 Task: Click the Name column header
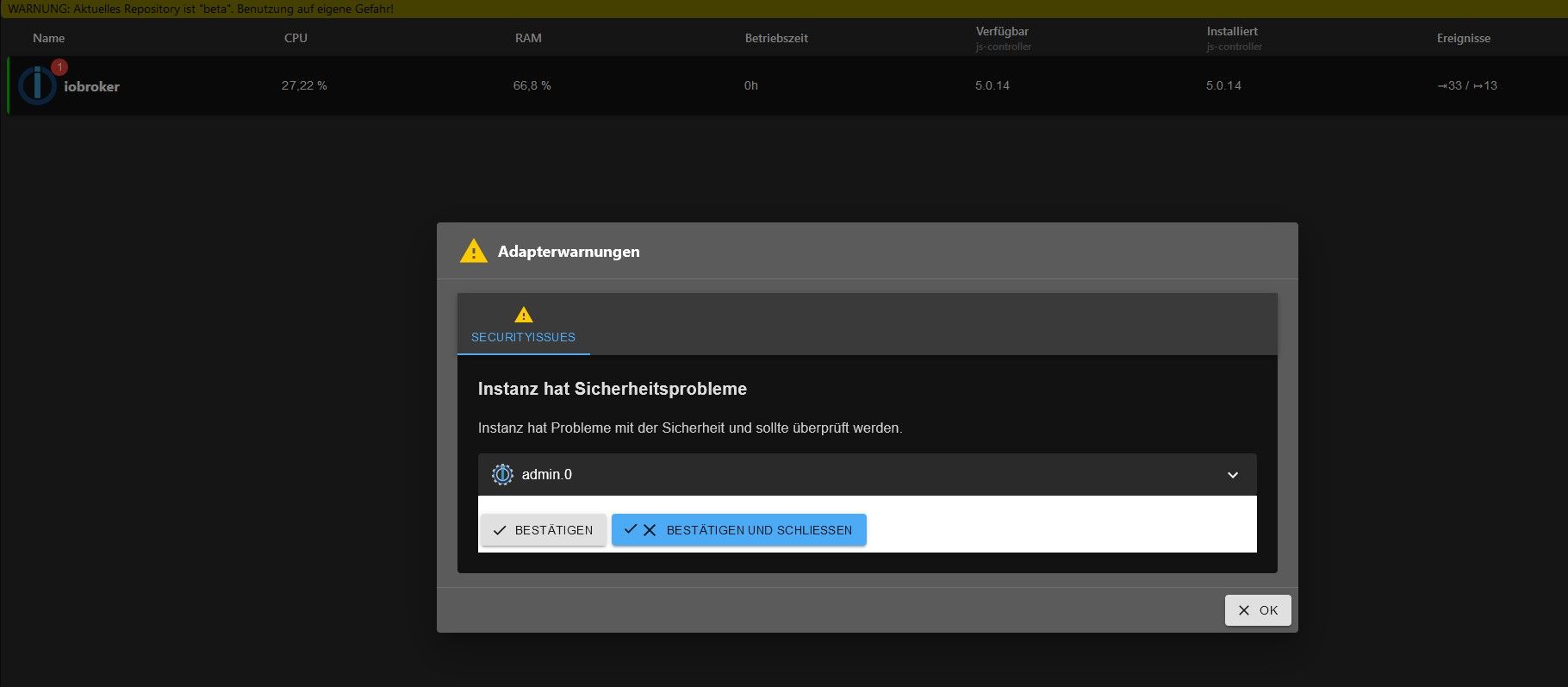pyautogui.click(x=49, y=38)
